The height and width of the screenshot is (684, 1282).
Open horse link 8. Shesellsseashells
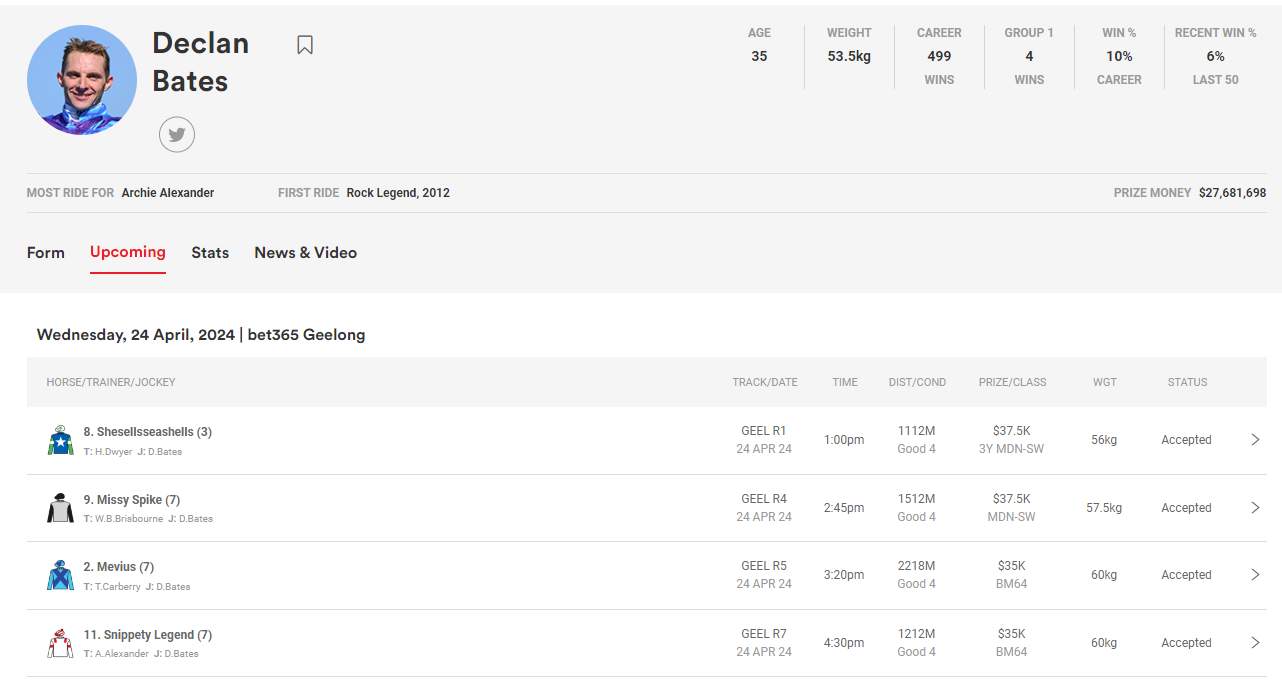[139, 432]
